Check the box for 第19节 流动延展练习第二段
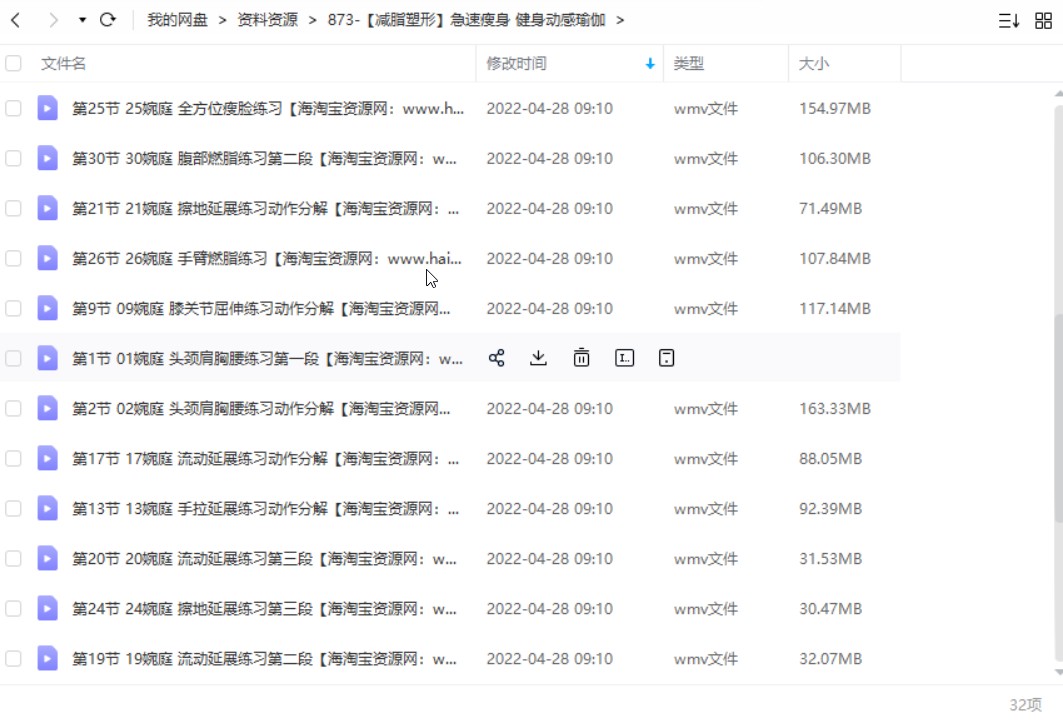The height and width of the screenshot is (723, 1063). pos(13,659)
